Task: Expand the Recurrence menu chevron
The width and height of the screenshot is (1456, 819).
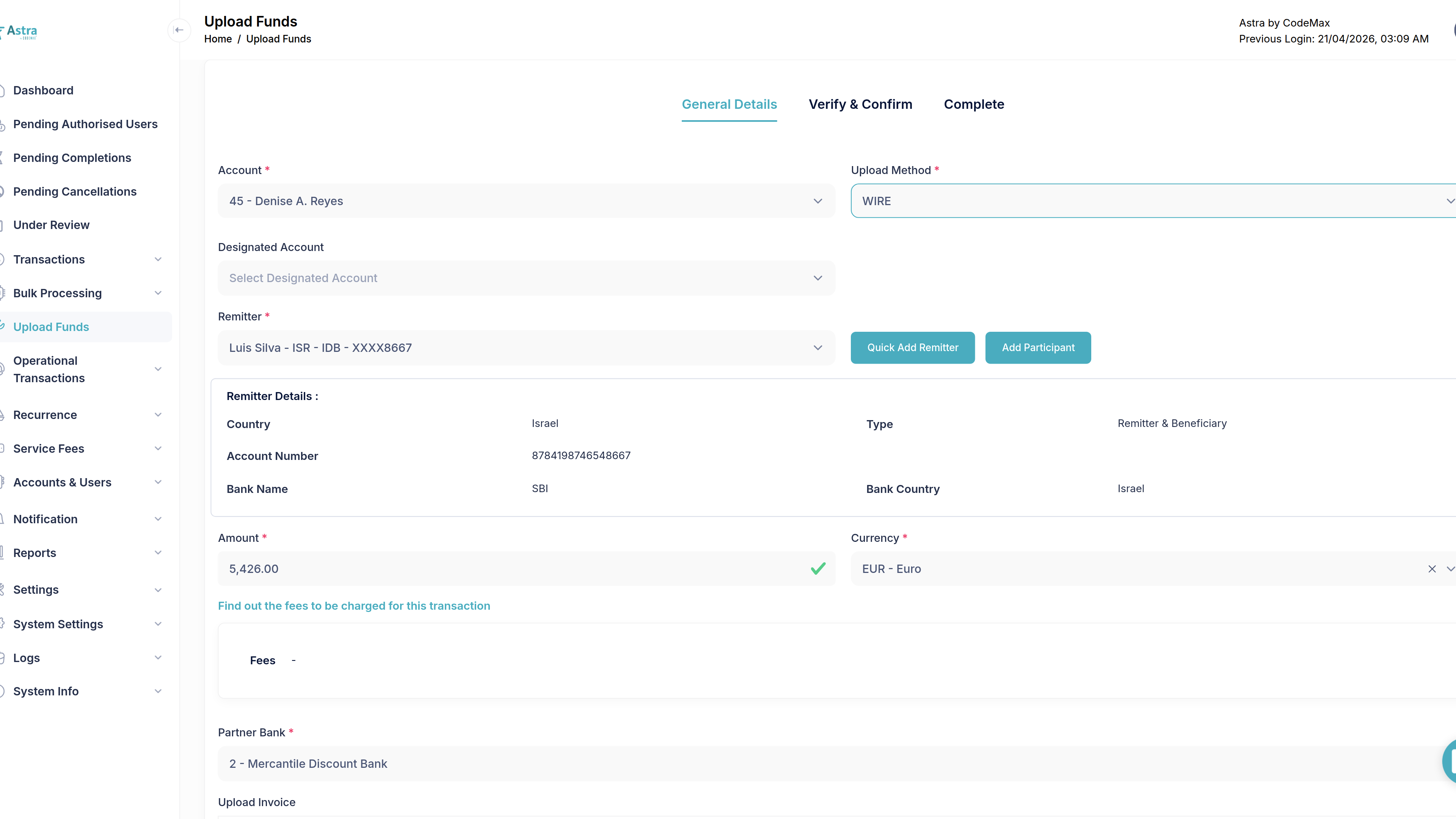Action: 158,415
